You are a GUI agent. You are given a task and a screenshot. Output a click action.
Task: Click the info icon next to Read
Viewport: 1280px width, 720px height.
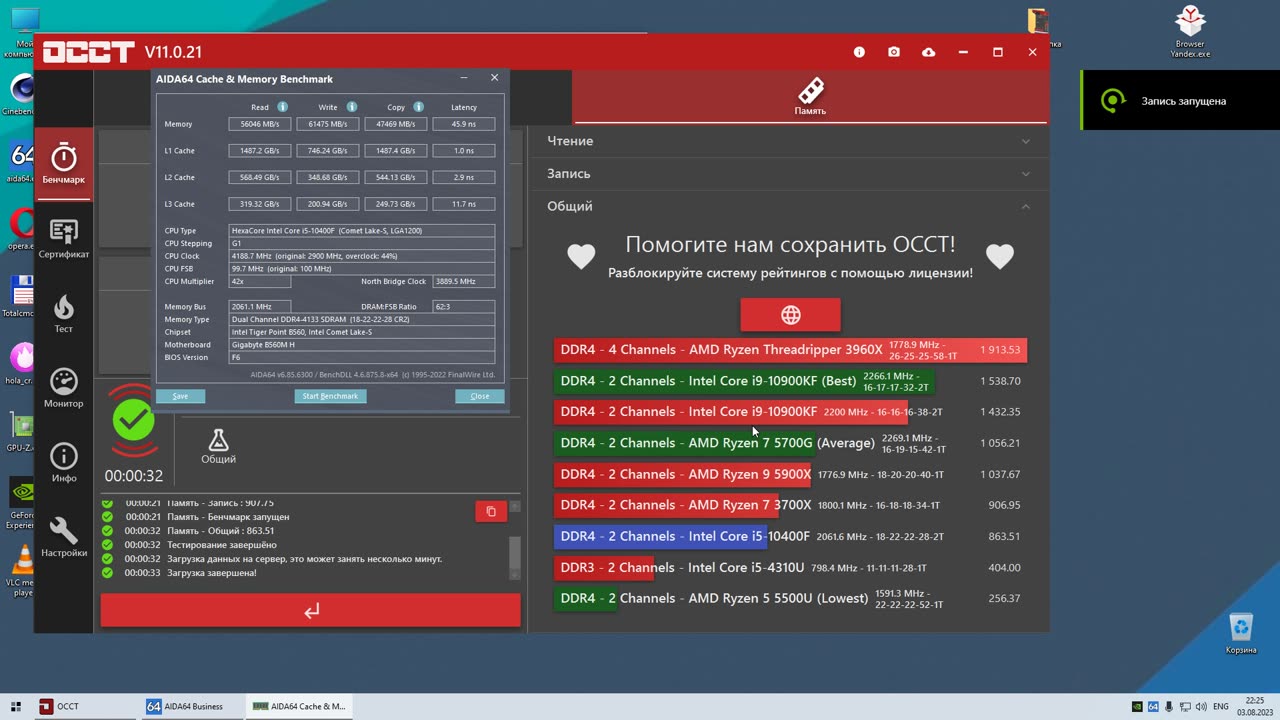(283, 107)
